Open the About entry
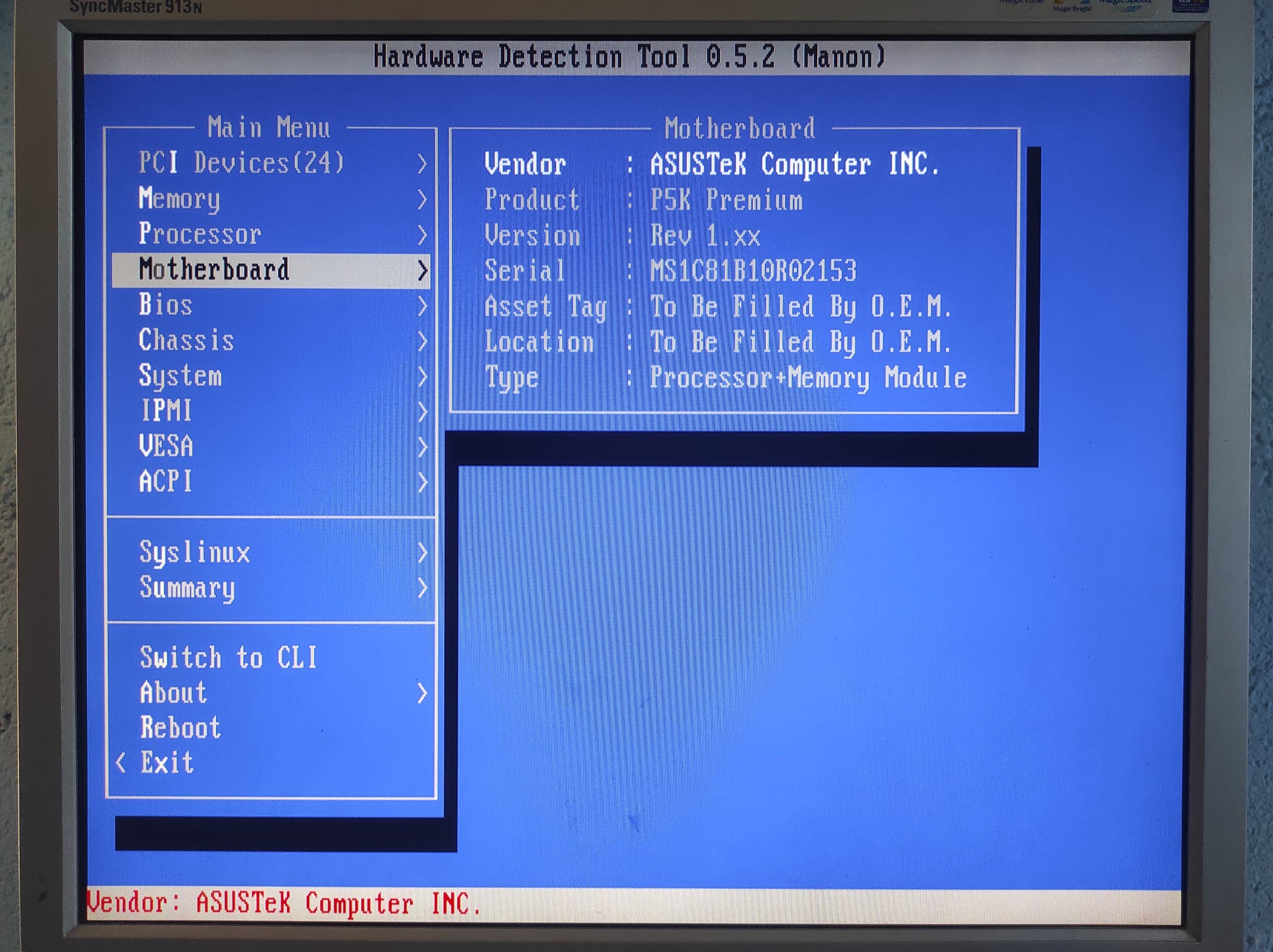Screen dimensions: 1273x952 click(173, 693)
